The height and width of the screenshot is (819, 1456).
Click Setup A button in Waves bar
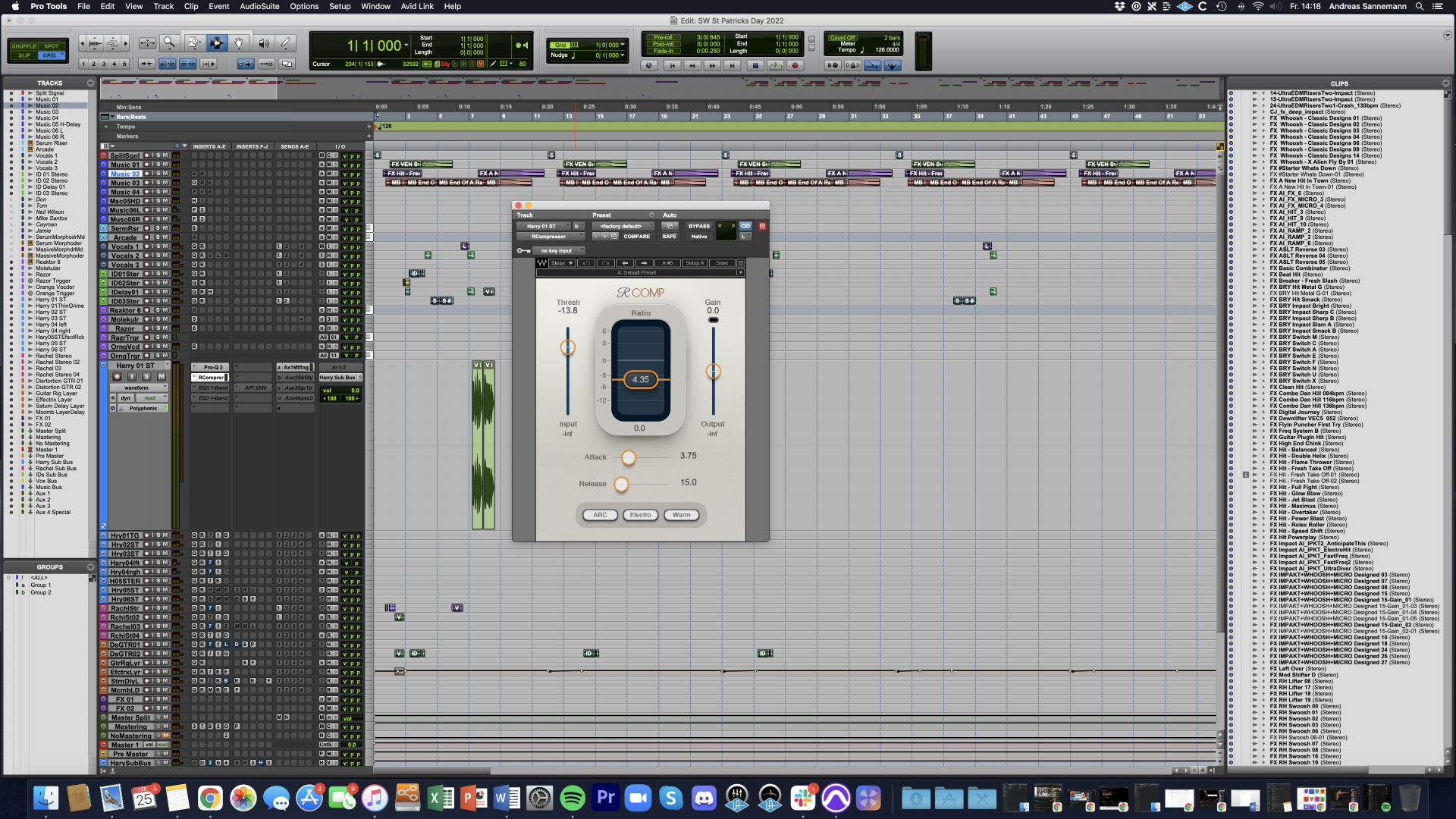click(x=695, y=263)
